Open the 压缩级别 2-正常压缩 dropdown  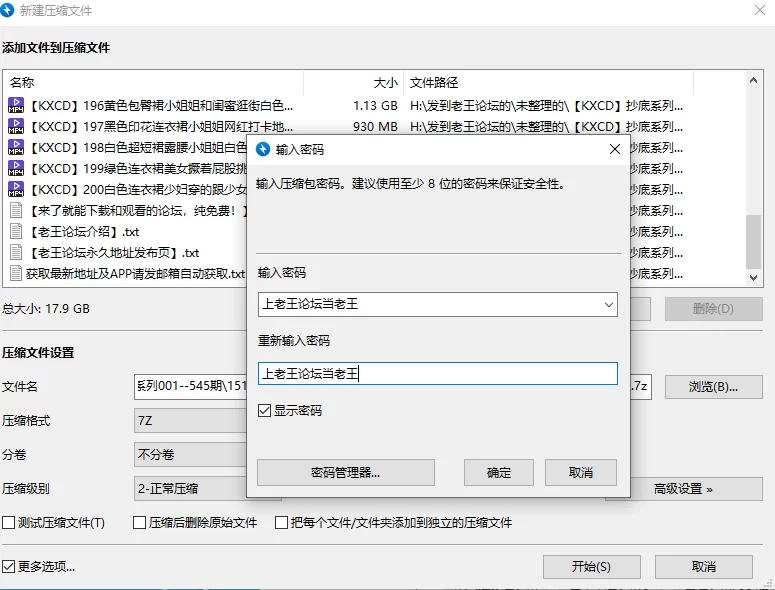[x=190, y=489]
